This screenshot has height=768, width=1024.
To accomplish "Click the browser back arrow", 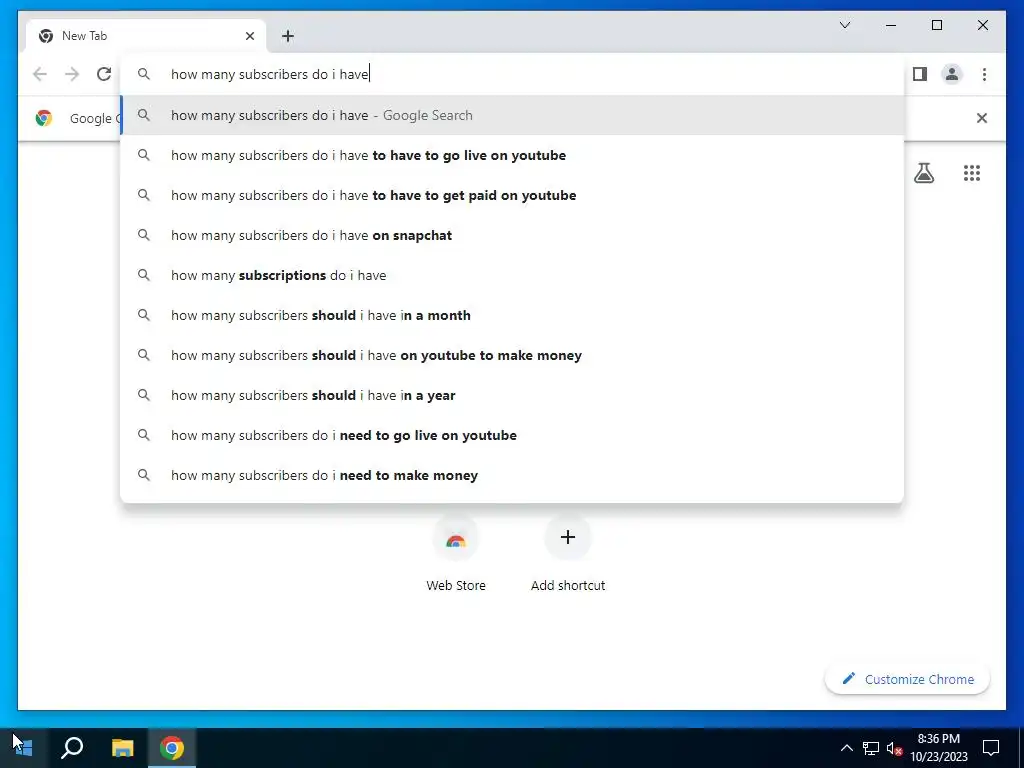I will [x=40, y=74].
